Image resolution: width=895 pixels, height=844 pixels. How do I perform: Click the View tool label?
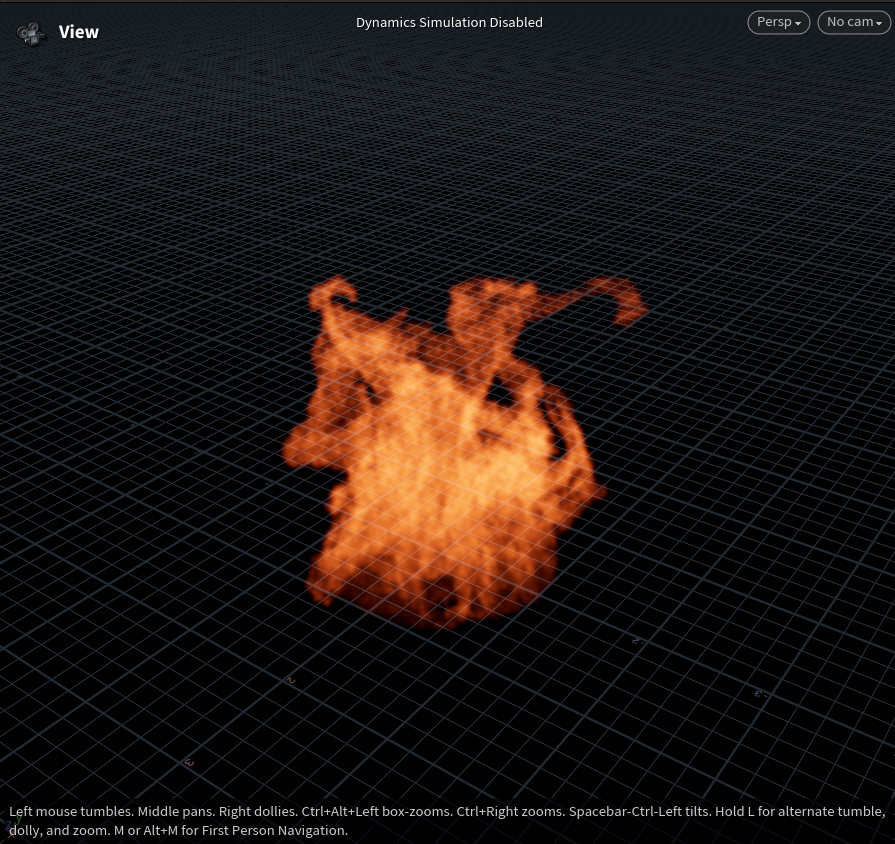pyautogui.click(x=79, y=32)
